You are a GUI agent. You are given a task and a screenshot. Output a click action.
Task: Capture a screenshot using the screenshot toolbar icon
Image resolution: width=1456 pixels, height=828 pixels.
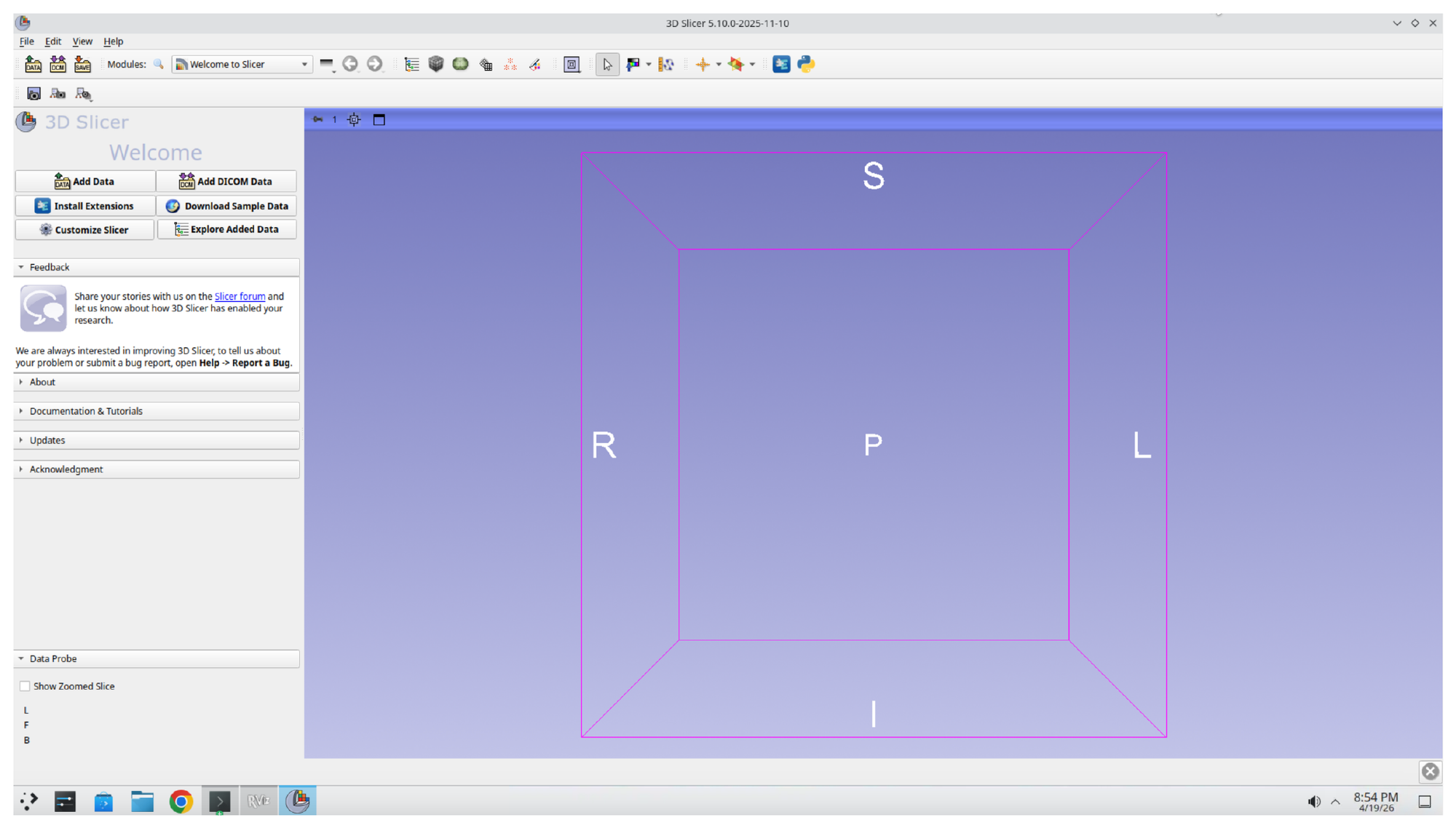coord(33,93)
